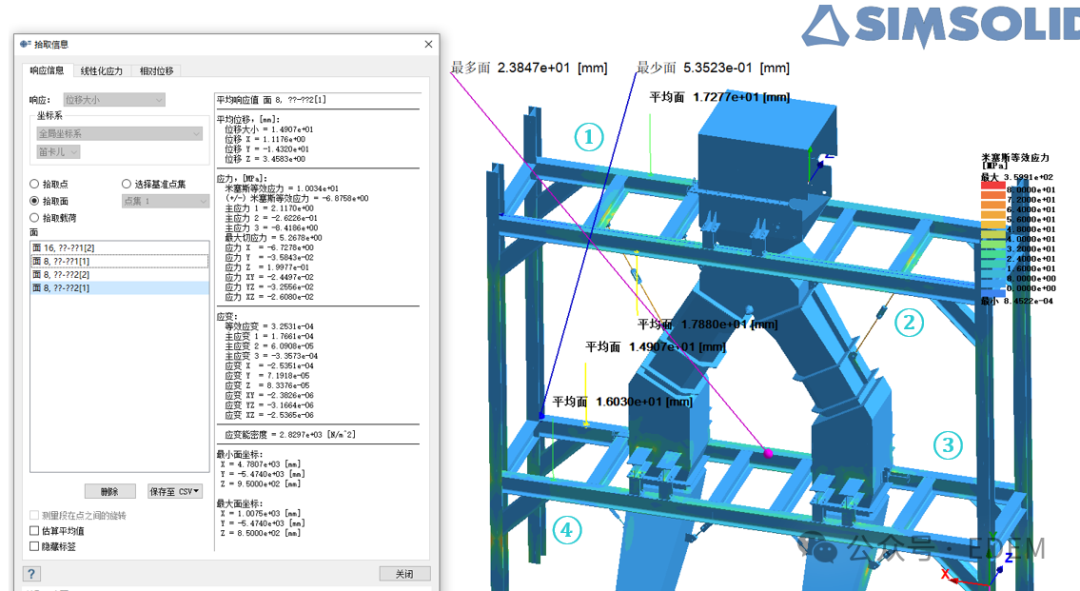Click the 关闭 button
The image size is (1080, 591).
coord(404,574)
